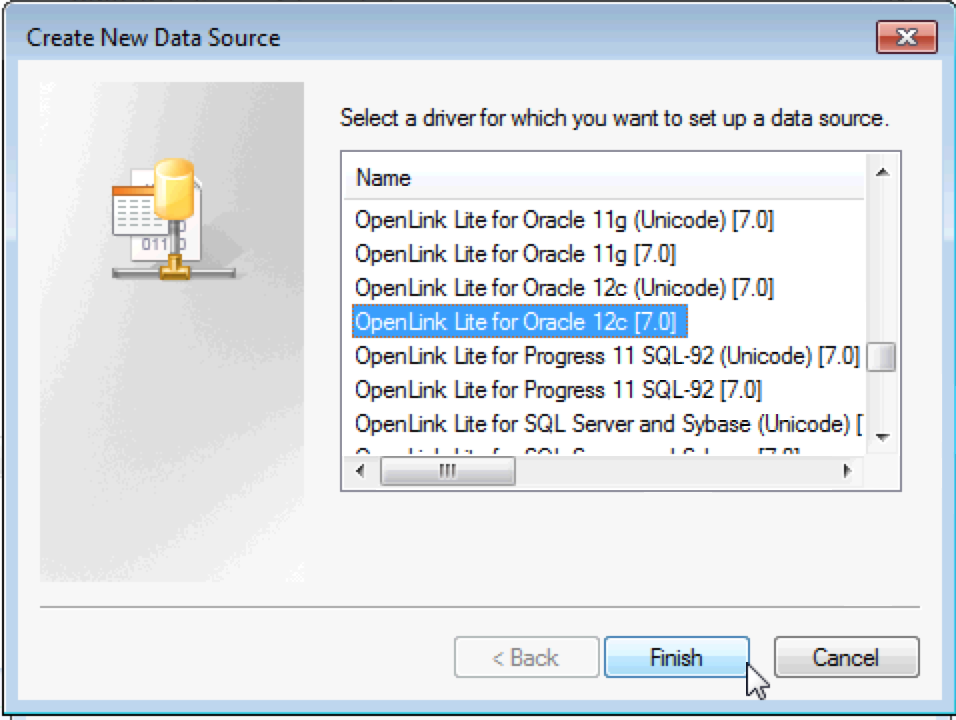The width and height of the screenshot is (956, 720).
Task: Click the vertical scrollbar thumb
Action: 881,357
